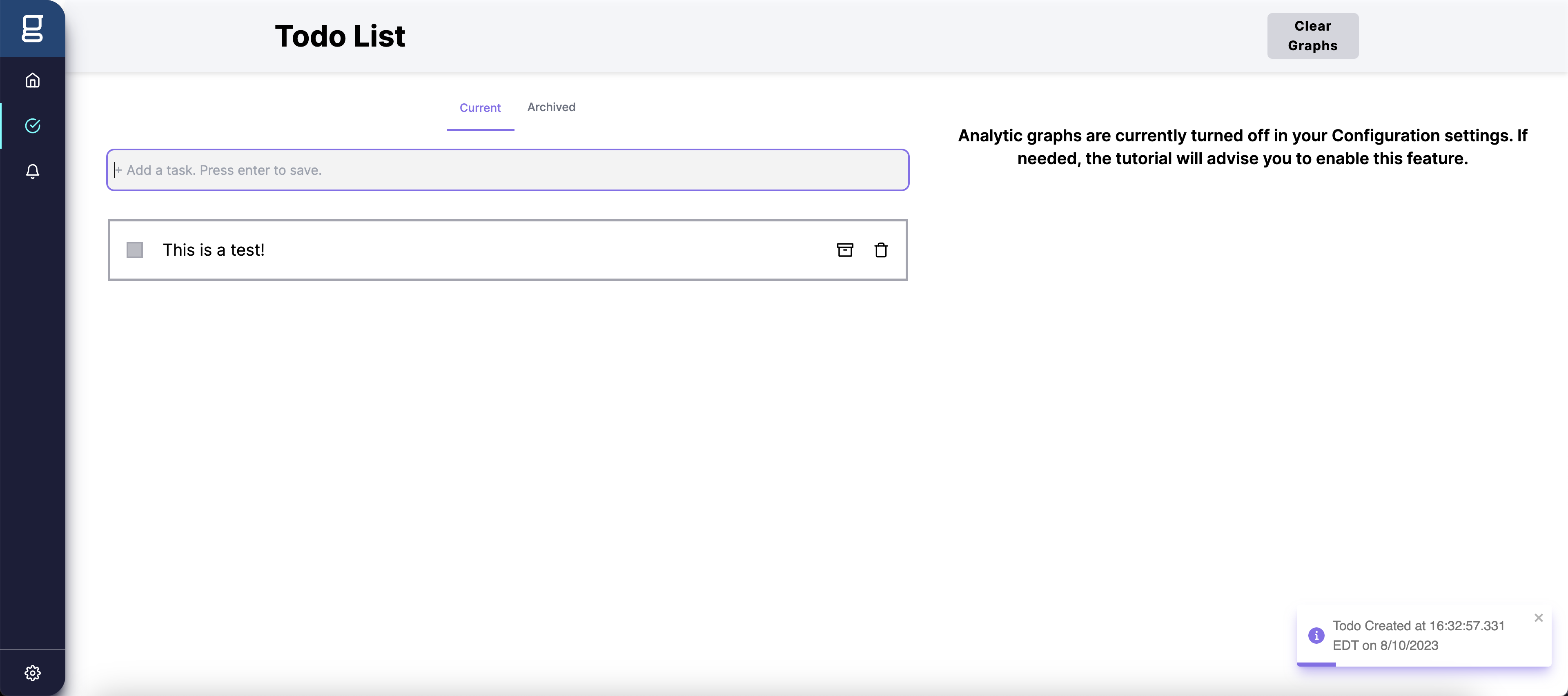The width and height of the screenshot is (1568, 696).
Task: Check the "This is a test!" checkbox
Action: 134,250
